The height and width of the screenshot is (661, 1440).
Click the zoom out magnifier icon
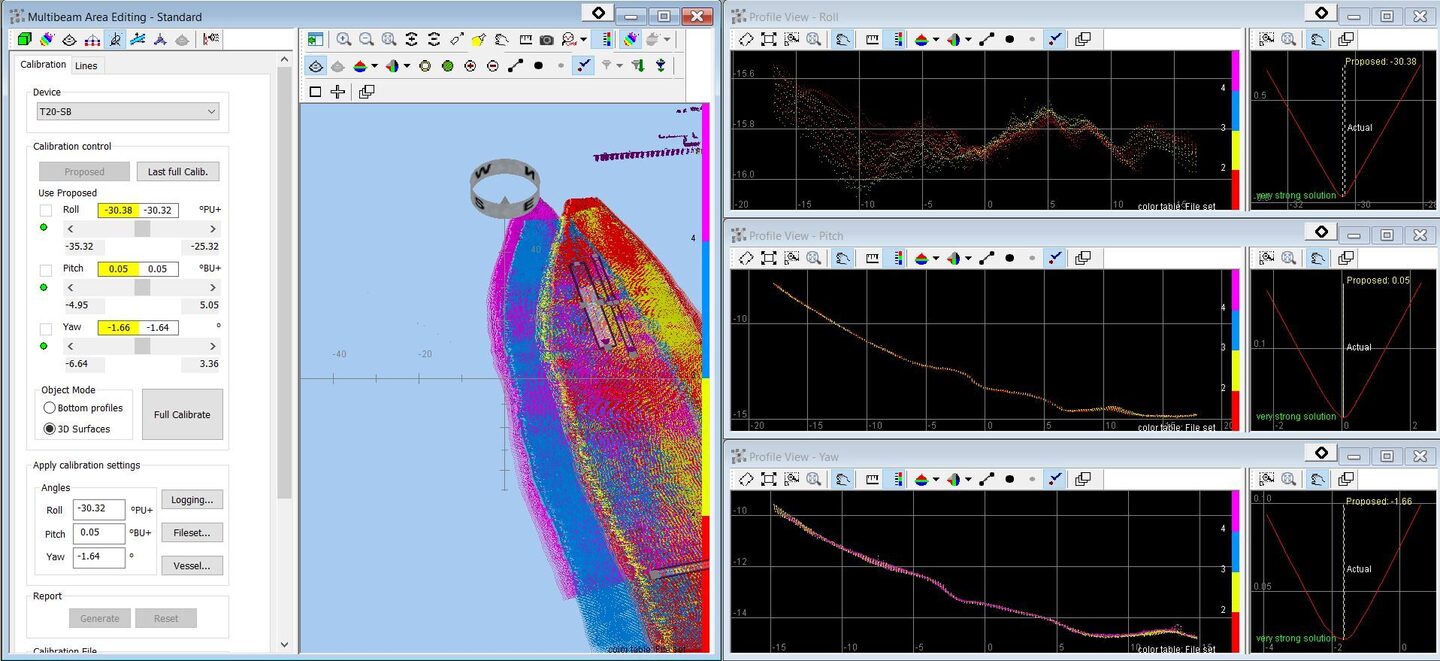pyautogui.click(x=366, y=40)
